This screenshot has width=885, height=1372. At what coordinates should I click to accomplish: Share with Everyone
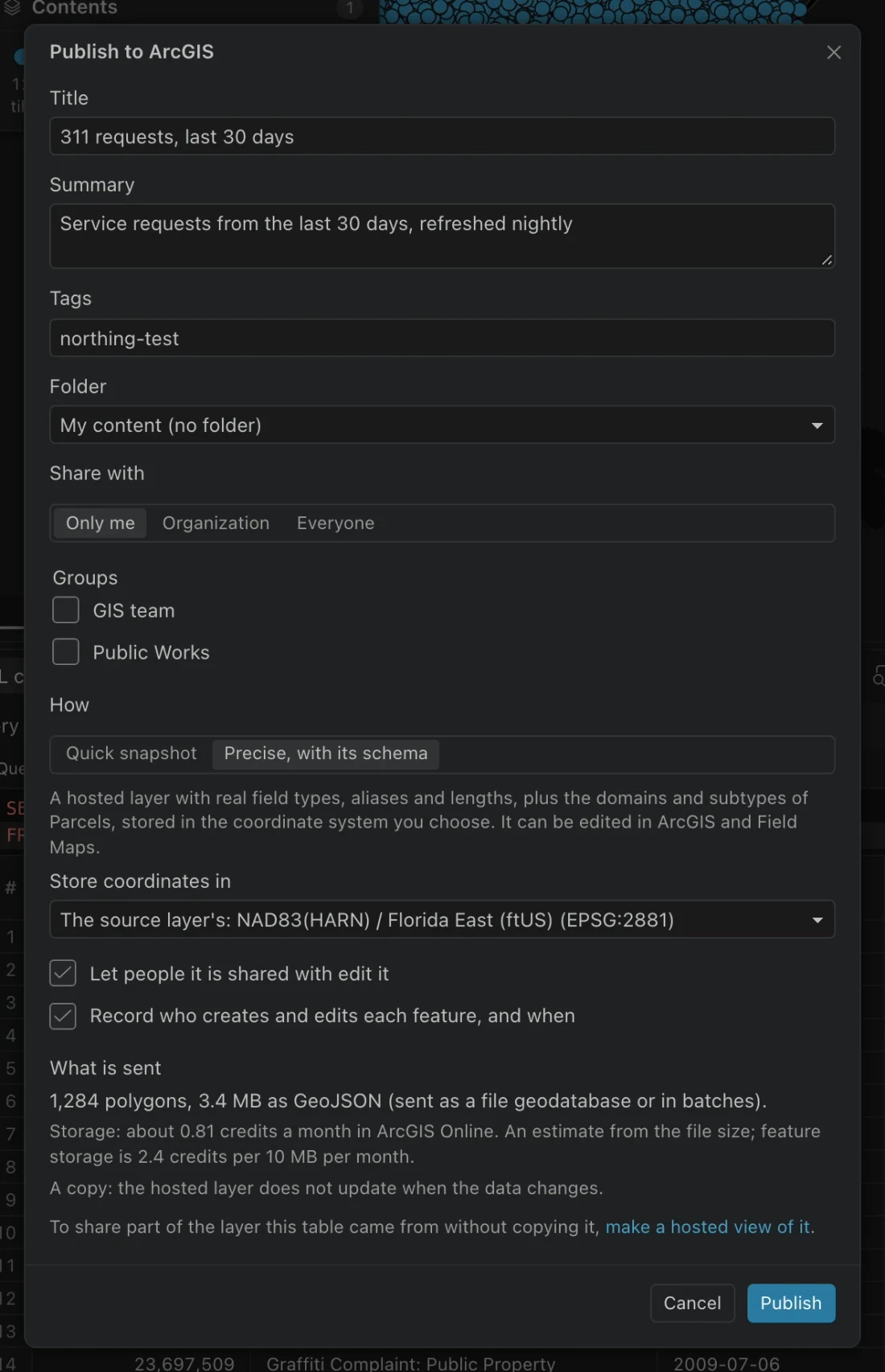335,523
